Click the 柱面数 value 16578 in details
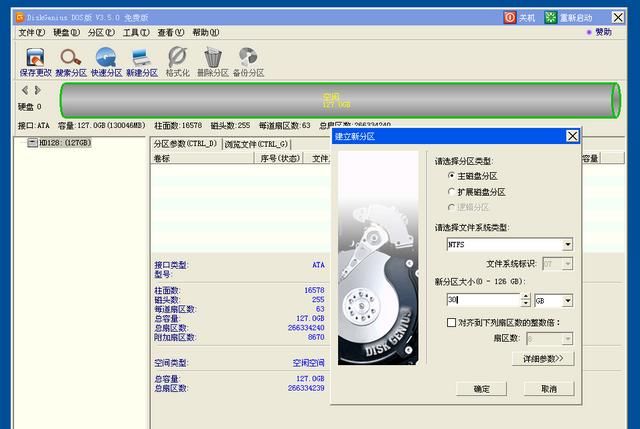This screenshot has height=429, width=640. pyautogui.click(x=314, y=290)
